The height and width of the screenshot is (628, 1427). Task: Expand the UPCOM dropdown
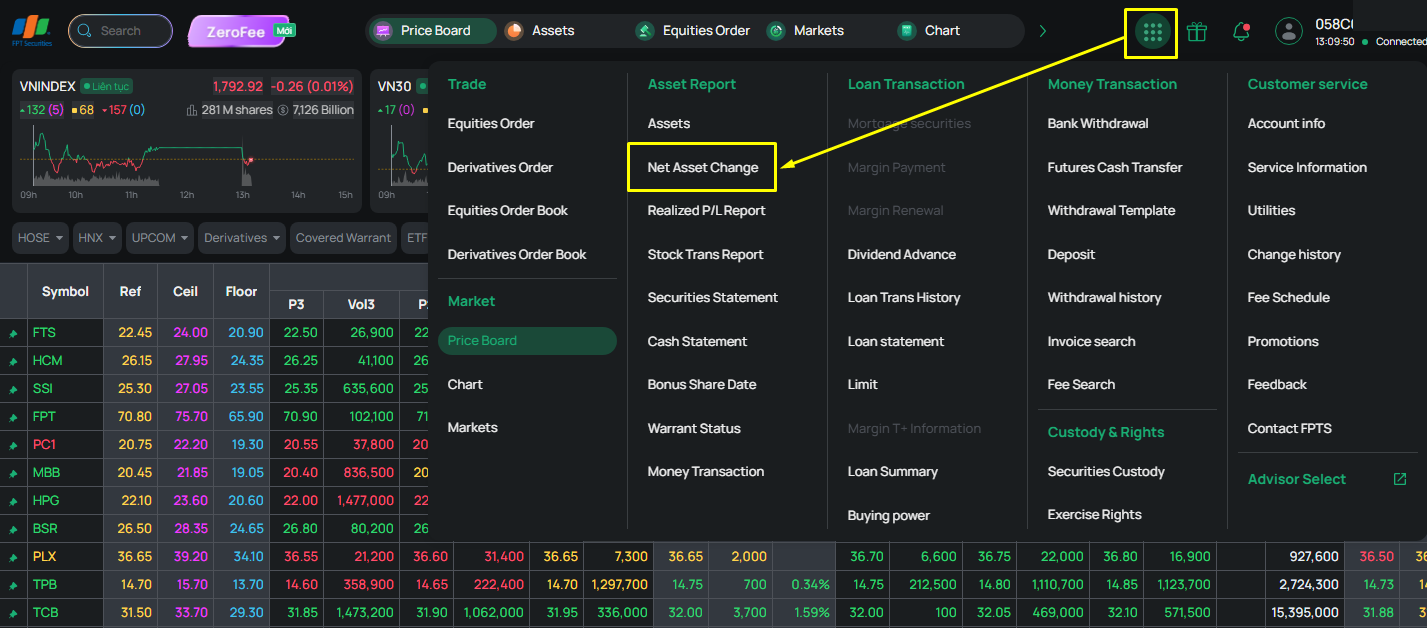pyautogui.click(x=161, y=238)
